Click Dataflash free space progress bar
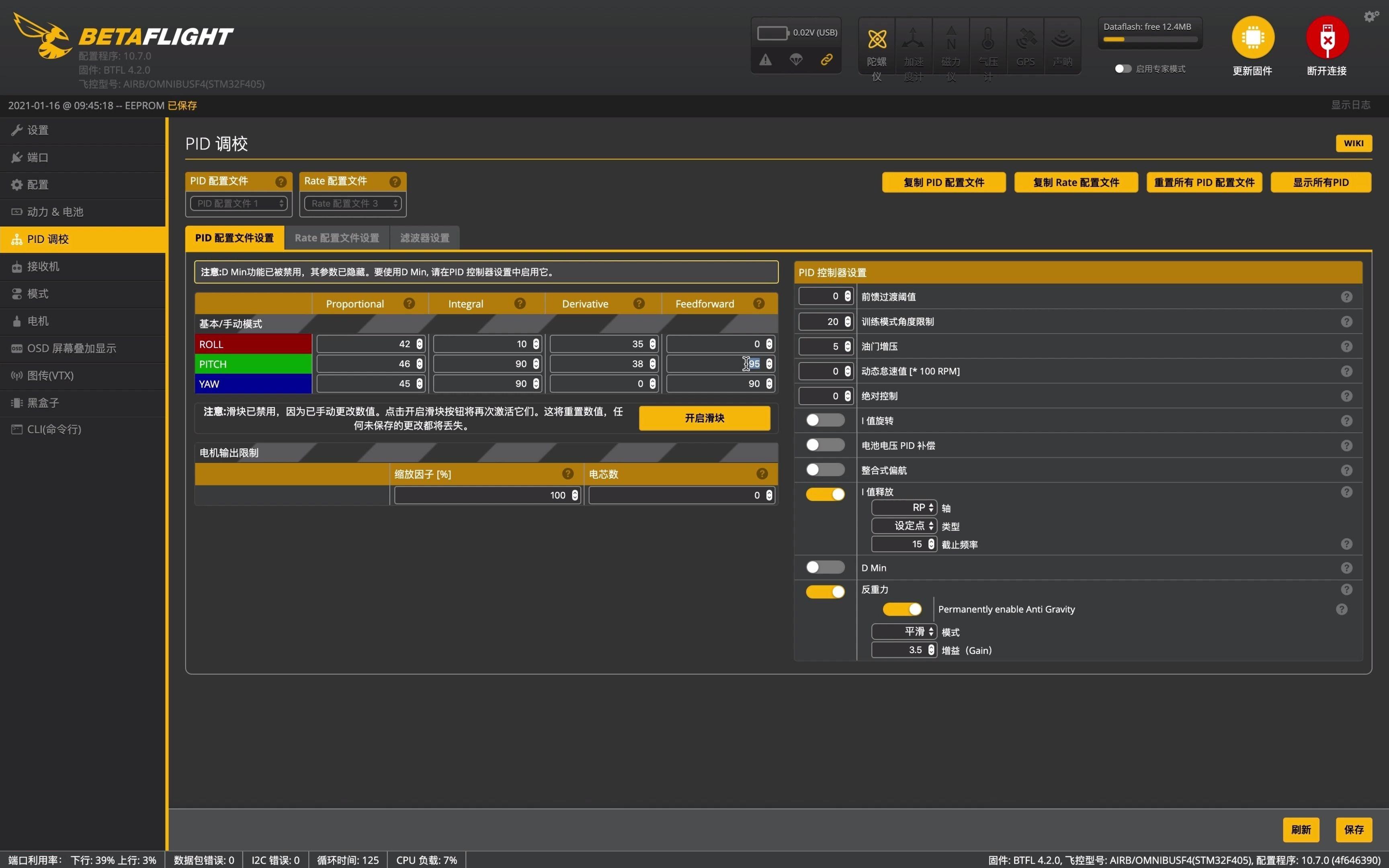 click(x=1149, y=40)
